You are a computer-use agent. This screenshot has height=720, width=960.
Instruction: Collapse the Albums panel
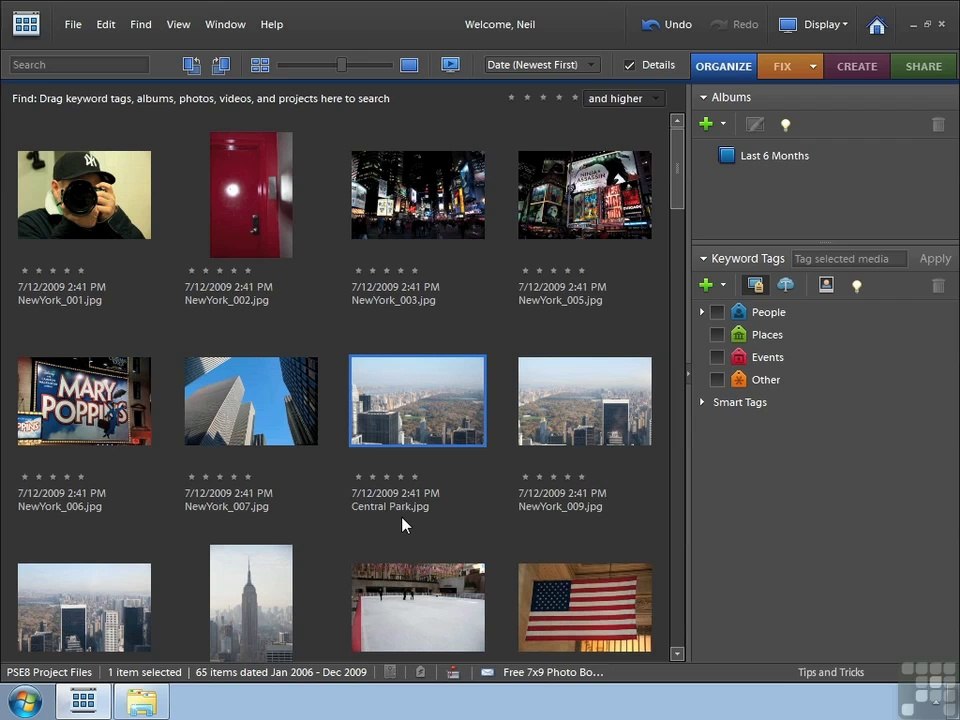click(703, 97)
